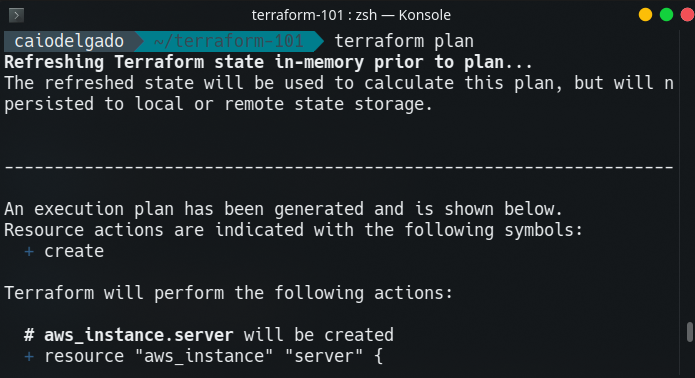Viewport: 695px width, 378px height.
Task: Click the terminal scrollbar handle
Action: [x=689, y=332]
